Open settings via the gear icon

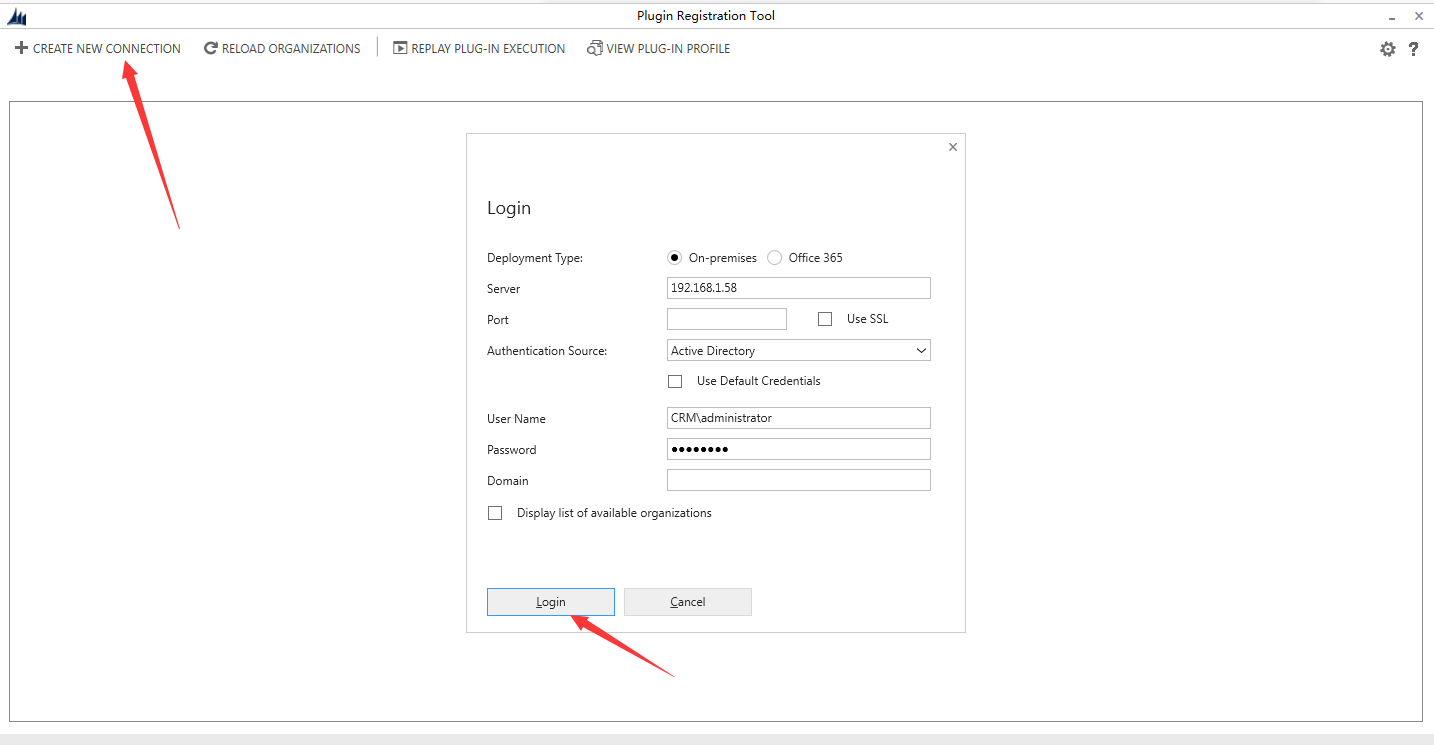1388,49
